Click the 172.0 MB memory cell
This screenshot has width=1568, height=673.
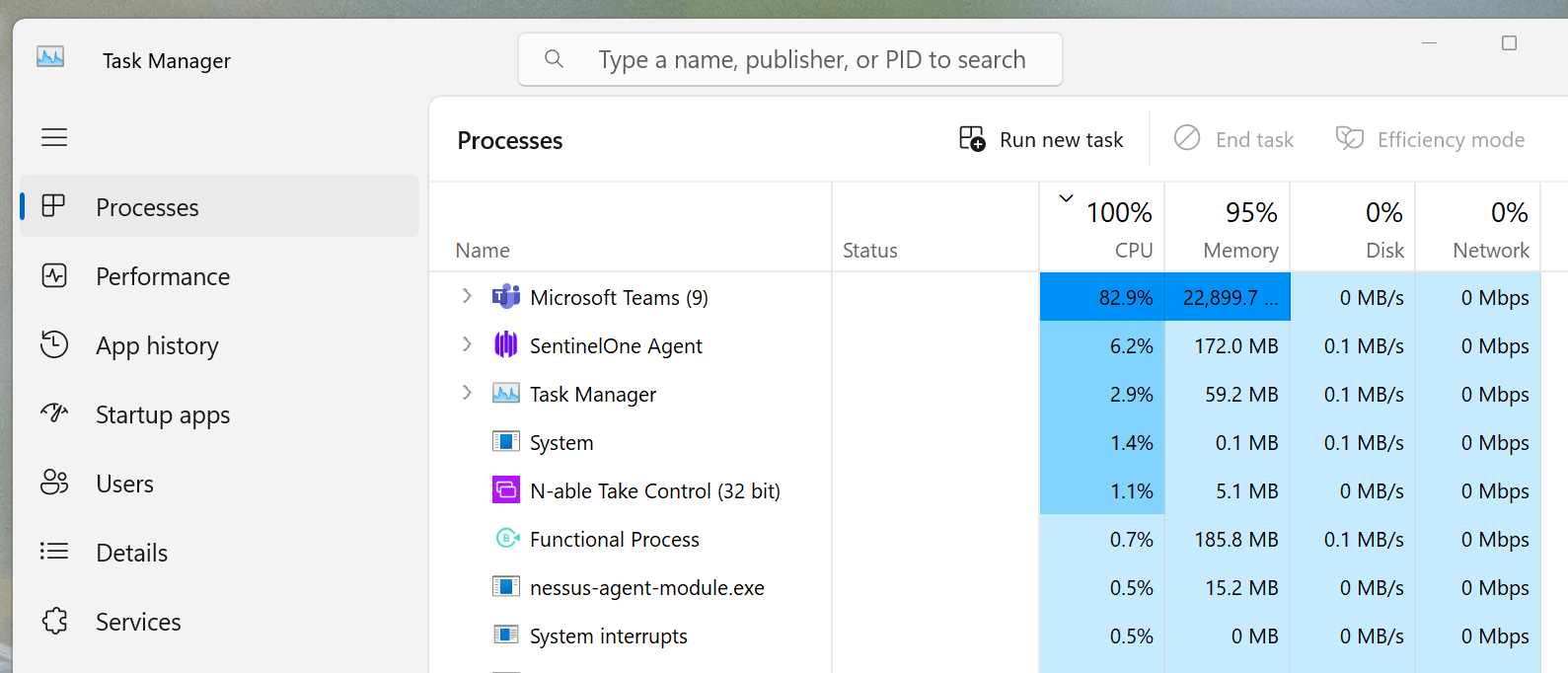tap(1228, 345)
